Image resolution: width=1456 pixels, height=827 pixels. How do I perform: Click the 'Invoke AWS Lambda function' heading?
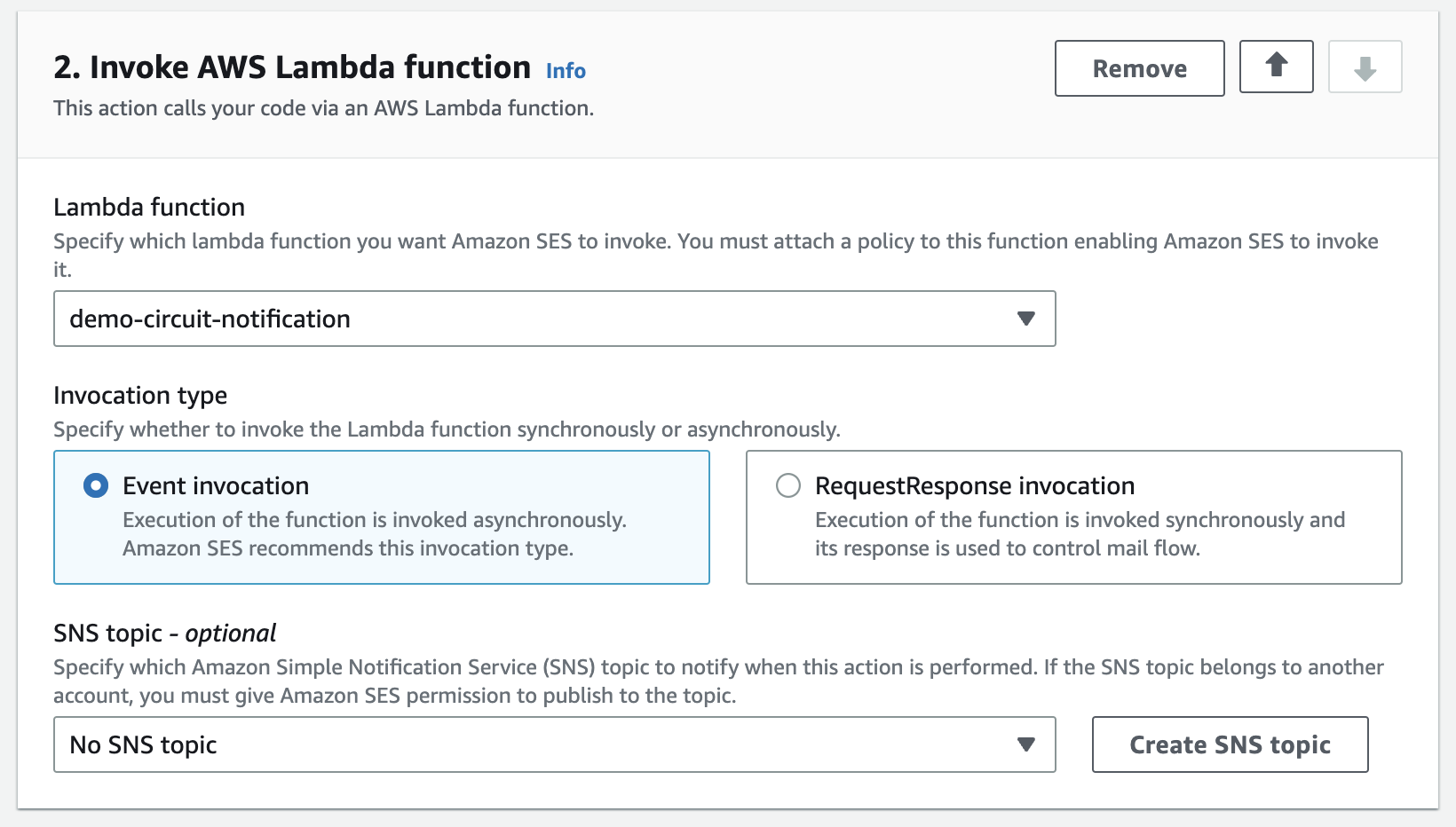[292, 67]
